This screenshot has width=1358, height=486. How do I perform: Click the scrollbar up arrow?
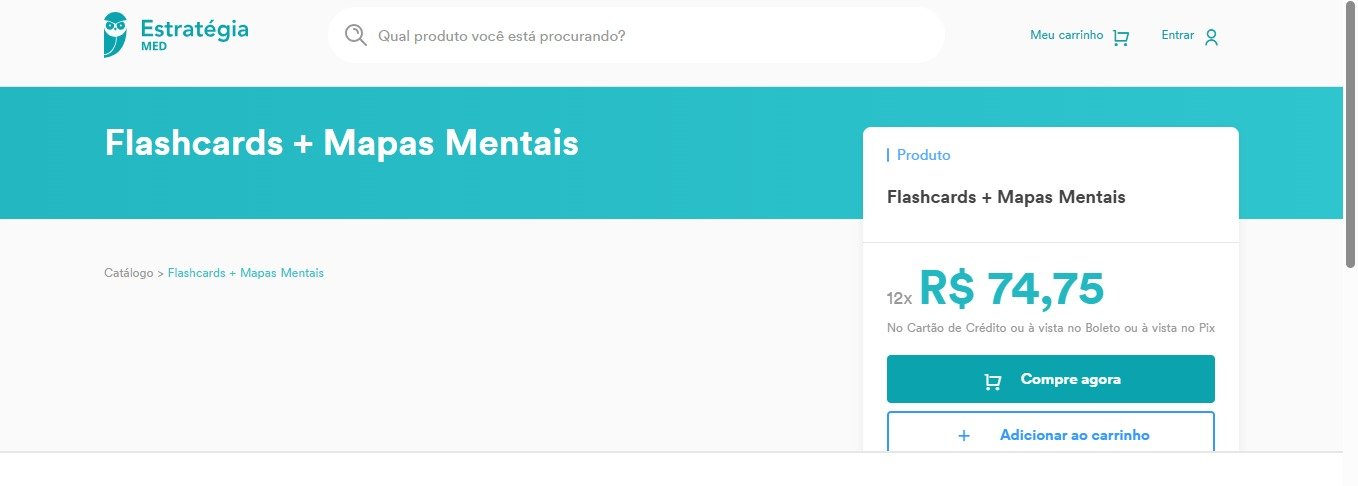(1349, 7)
